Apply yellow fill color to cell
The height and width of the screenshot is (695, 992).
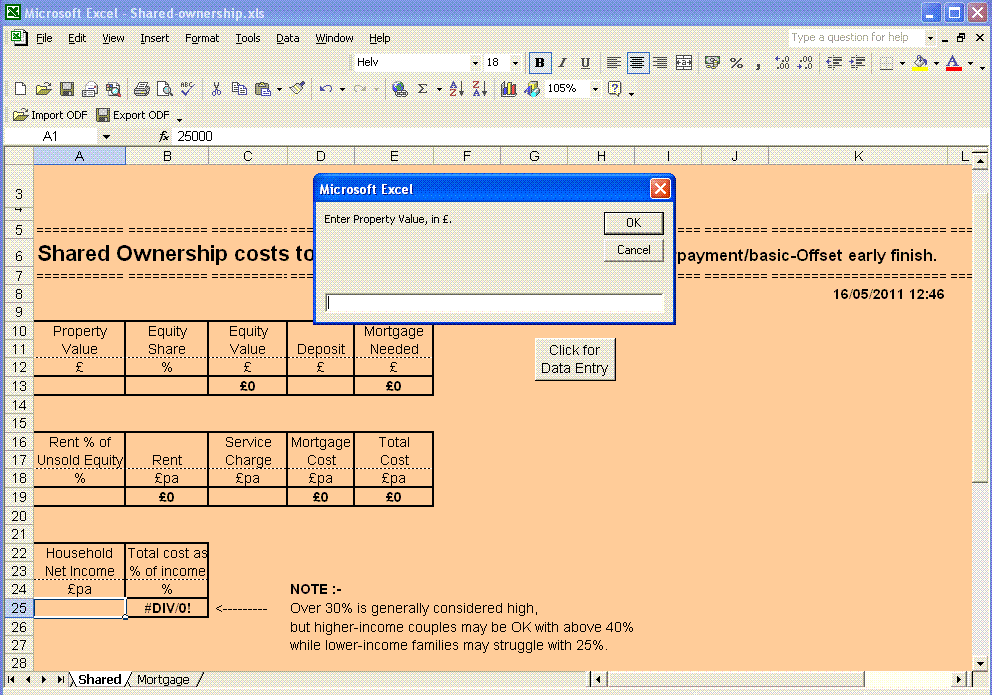tap(921, 63)
